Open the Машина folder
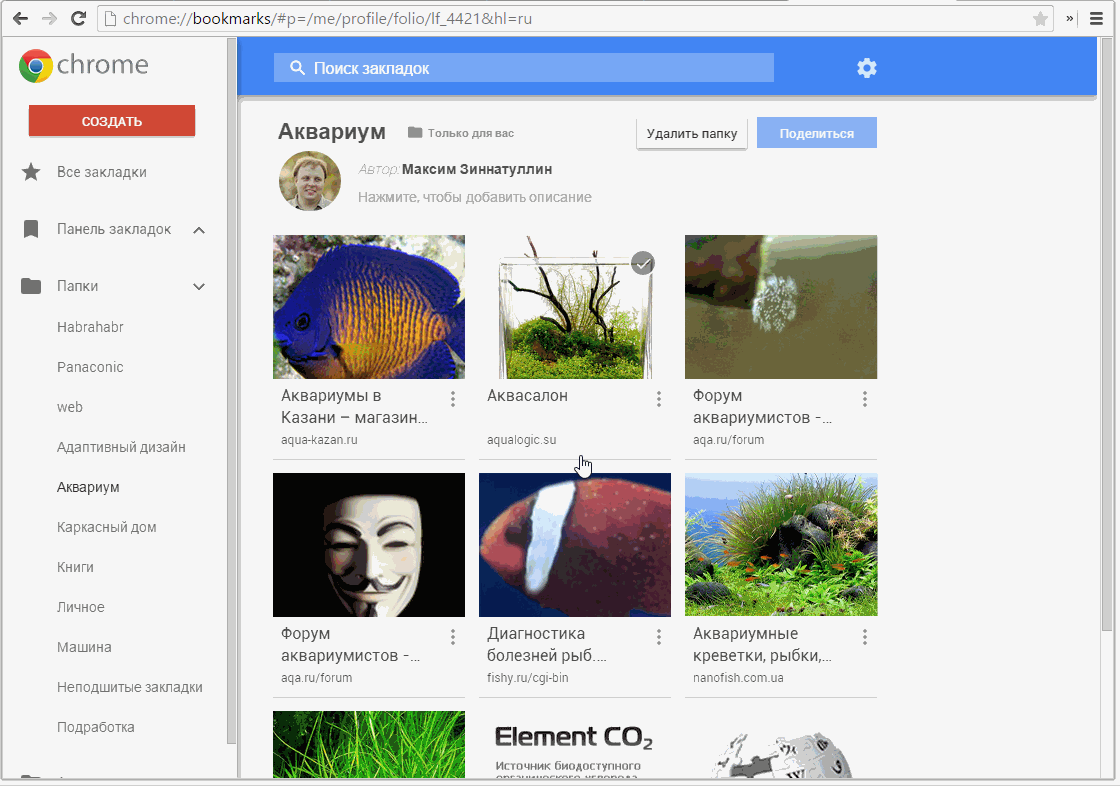 tap(84, 647)
